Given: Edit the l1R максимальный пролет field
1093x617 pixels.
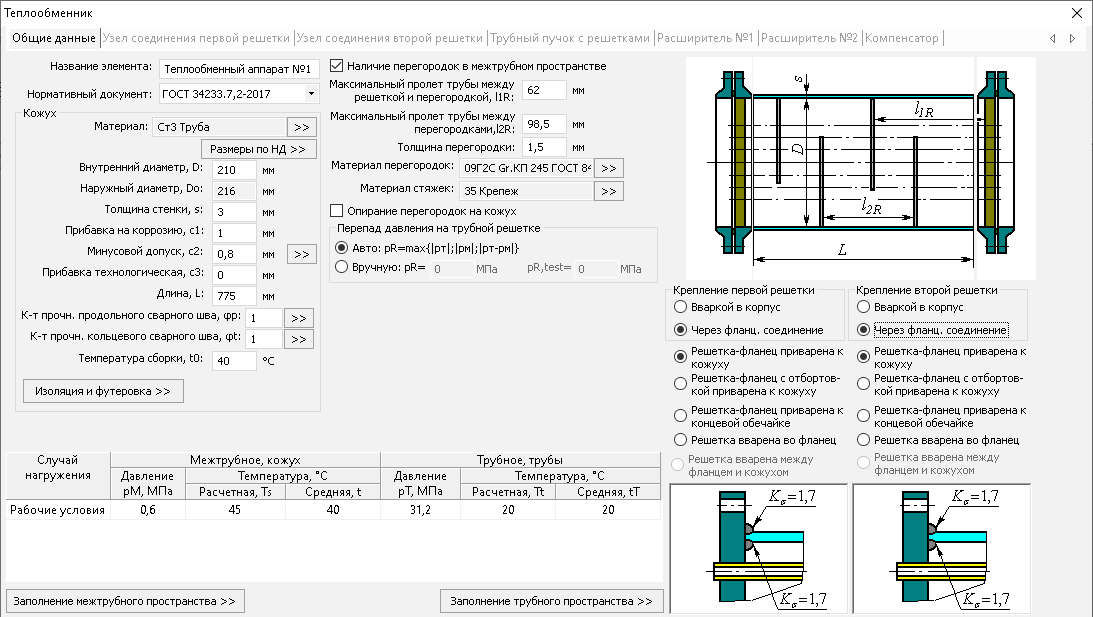Looking at the screenshot, I should click(x=544, y=90).
